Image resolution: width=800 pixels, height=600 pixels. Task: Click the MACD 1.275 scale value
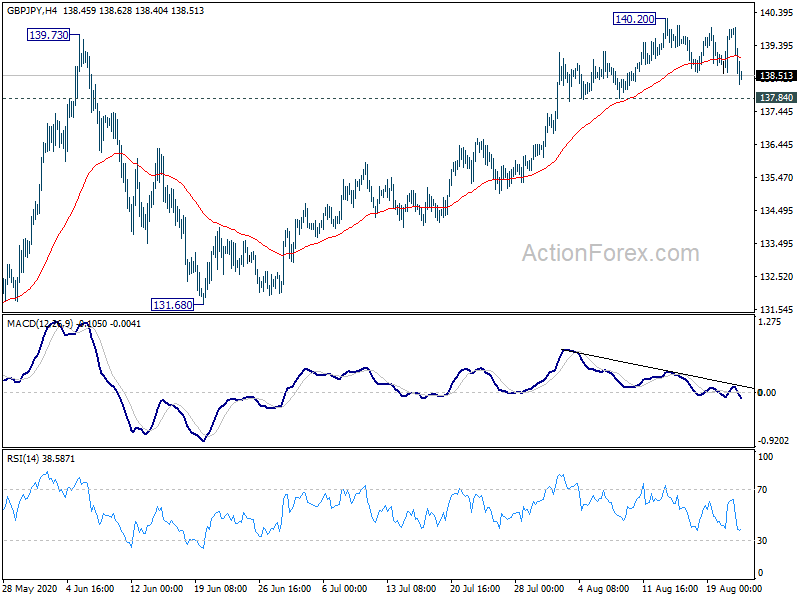pyautogui.click(x=769, y=322)
